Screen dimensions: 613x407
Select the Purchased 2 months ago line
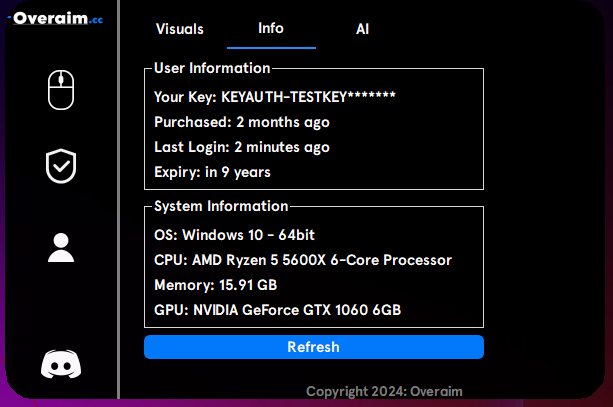tap(242, 122)
